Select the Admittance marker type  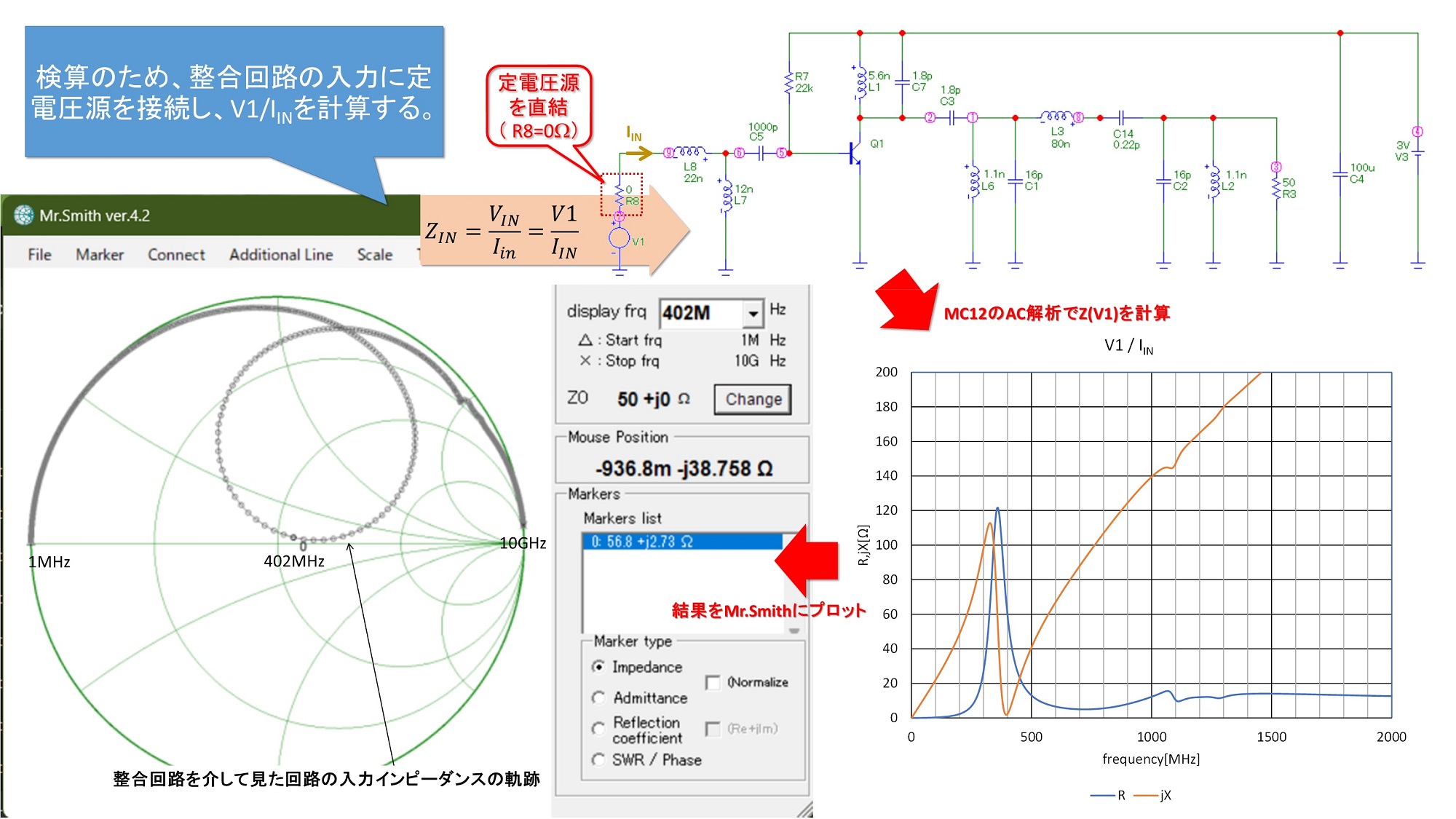click(598, 697)
